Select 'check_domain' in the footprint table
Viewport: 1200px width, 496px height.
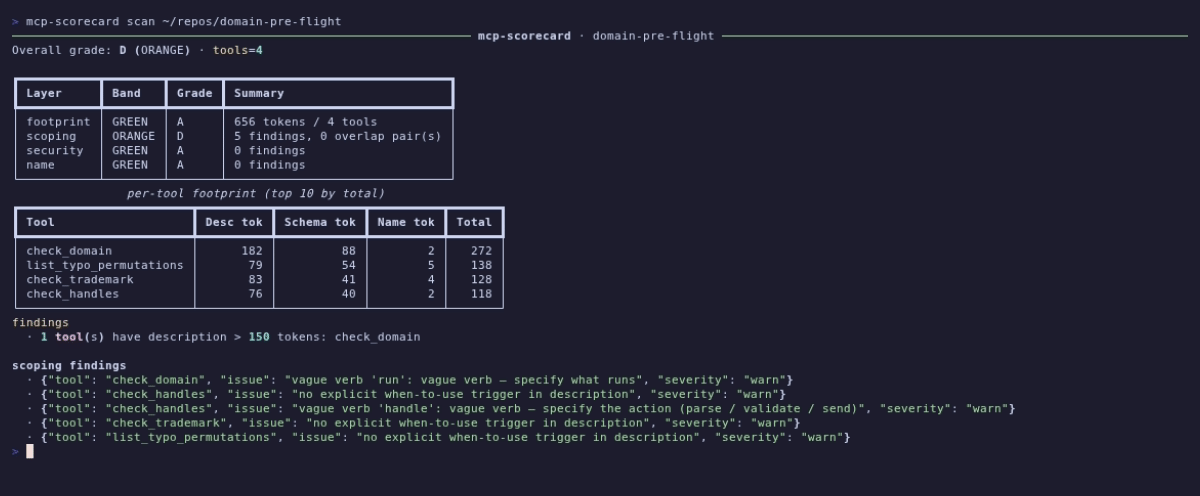pyautogui.click(x=69, y=251)
